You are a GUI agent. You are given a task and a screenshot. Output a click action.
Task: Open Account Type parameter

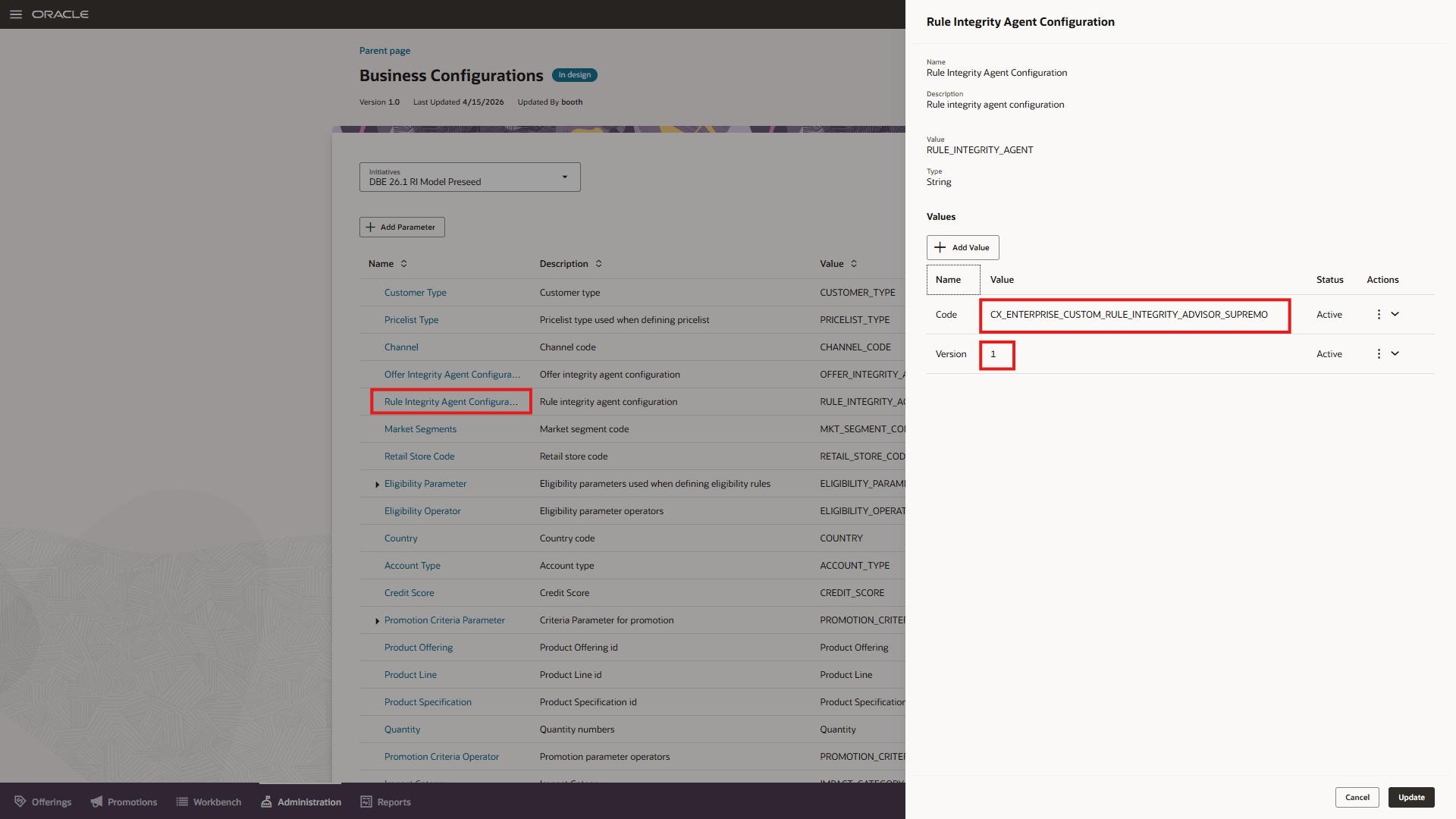(412, 566)
